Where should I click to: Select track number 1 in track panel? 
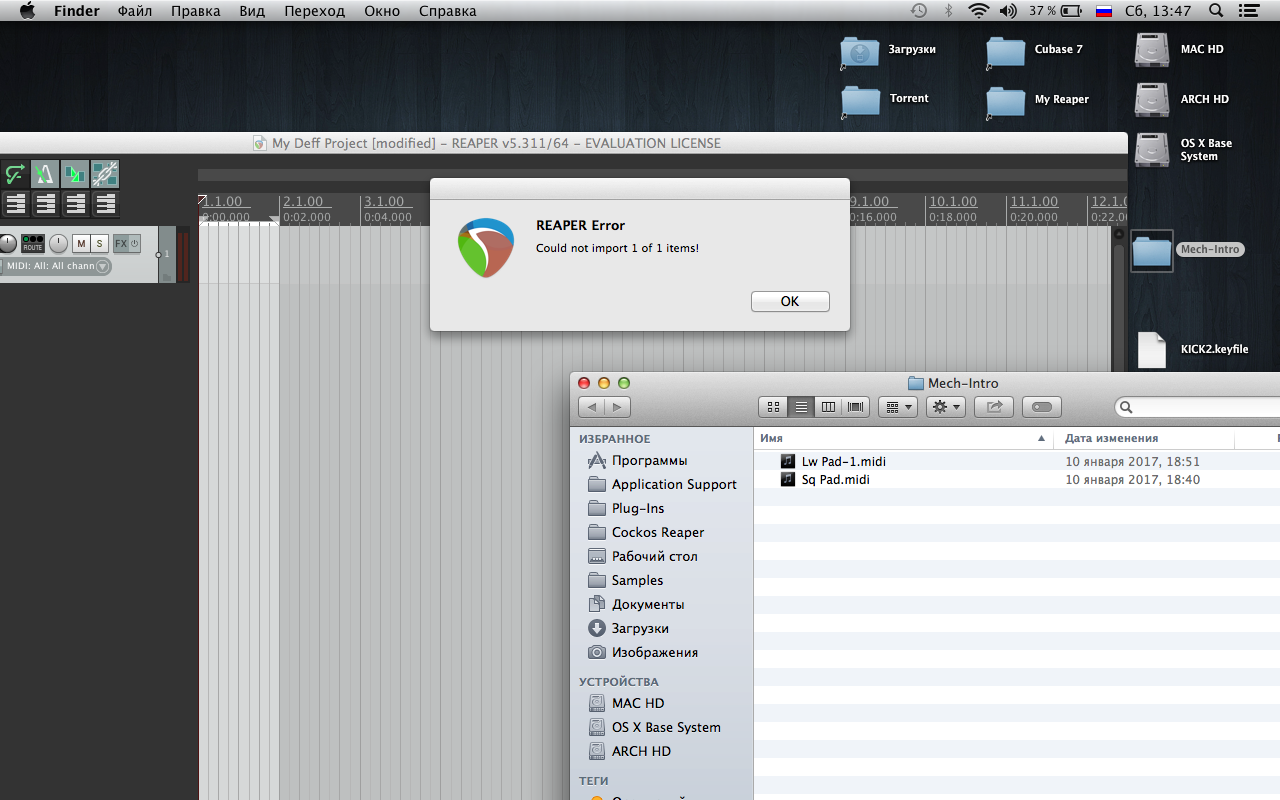[166, 254]
